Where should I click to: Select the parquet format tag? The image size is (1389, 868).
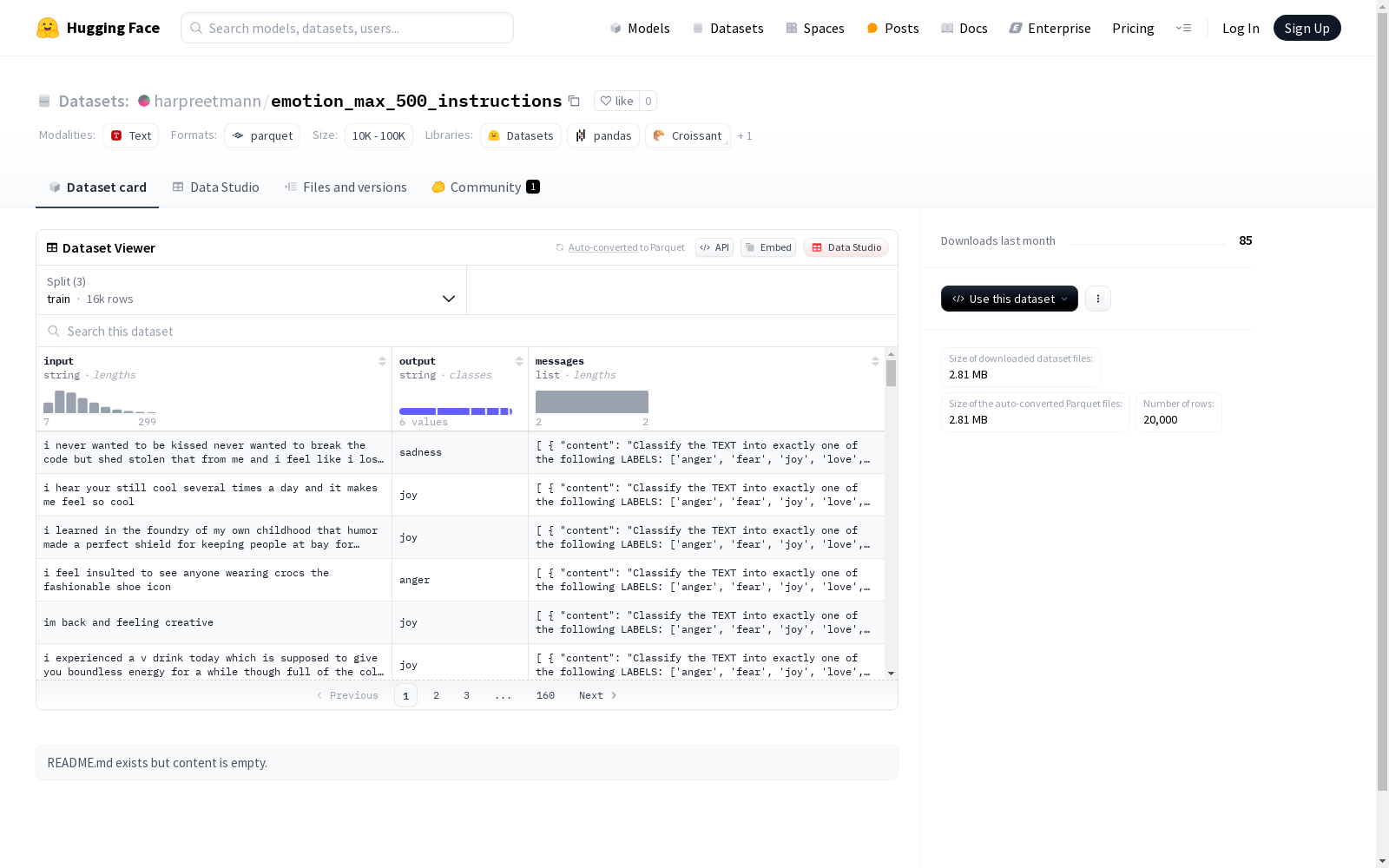262,135
